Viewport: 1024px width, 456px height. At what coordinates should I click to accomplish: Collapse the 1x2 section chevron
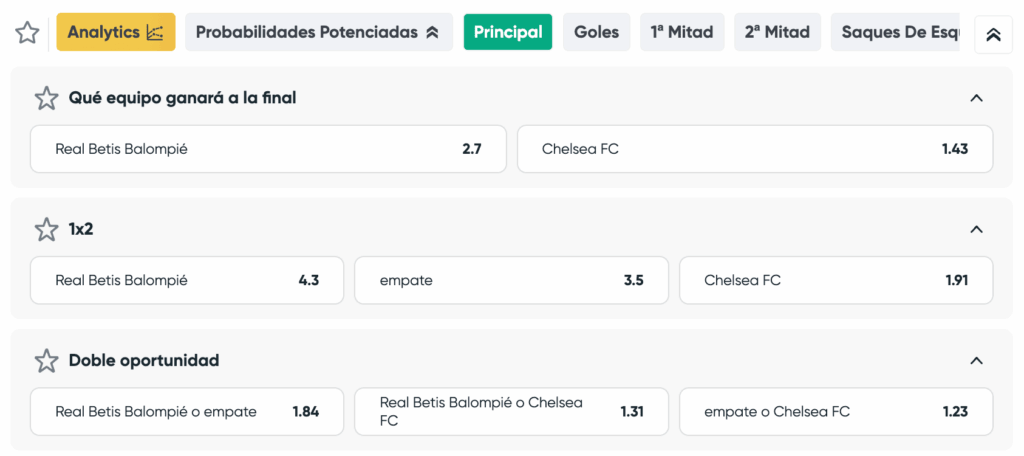tap(976, 229)
